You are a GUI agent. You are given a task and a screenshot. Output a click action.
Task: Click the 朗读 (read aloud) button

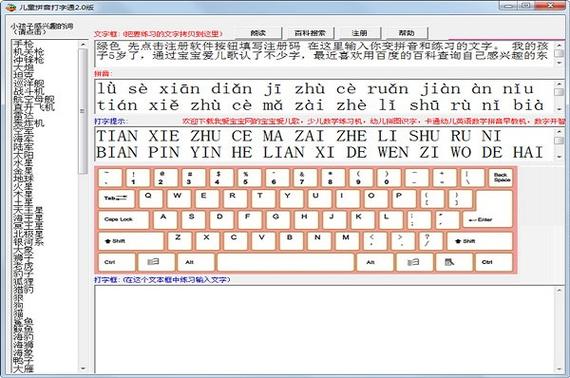click(x=258, y=33)
